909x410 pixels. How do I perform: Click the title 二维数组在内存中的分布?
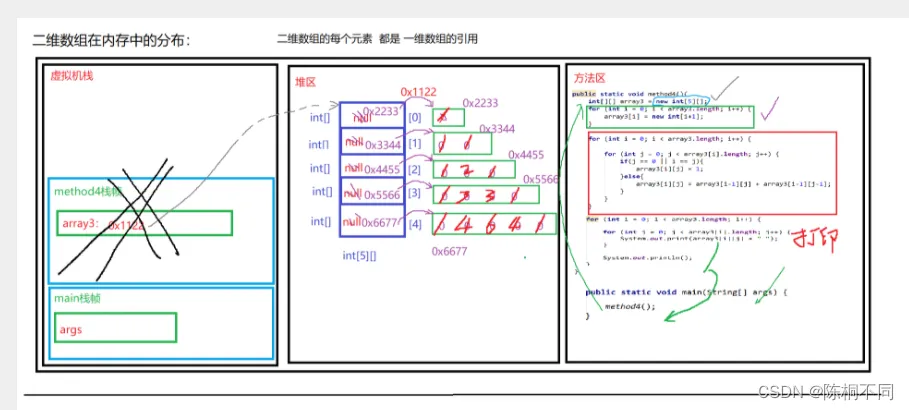pos(111,41)
